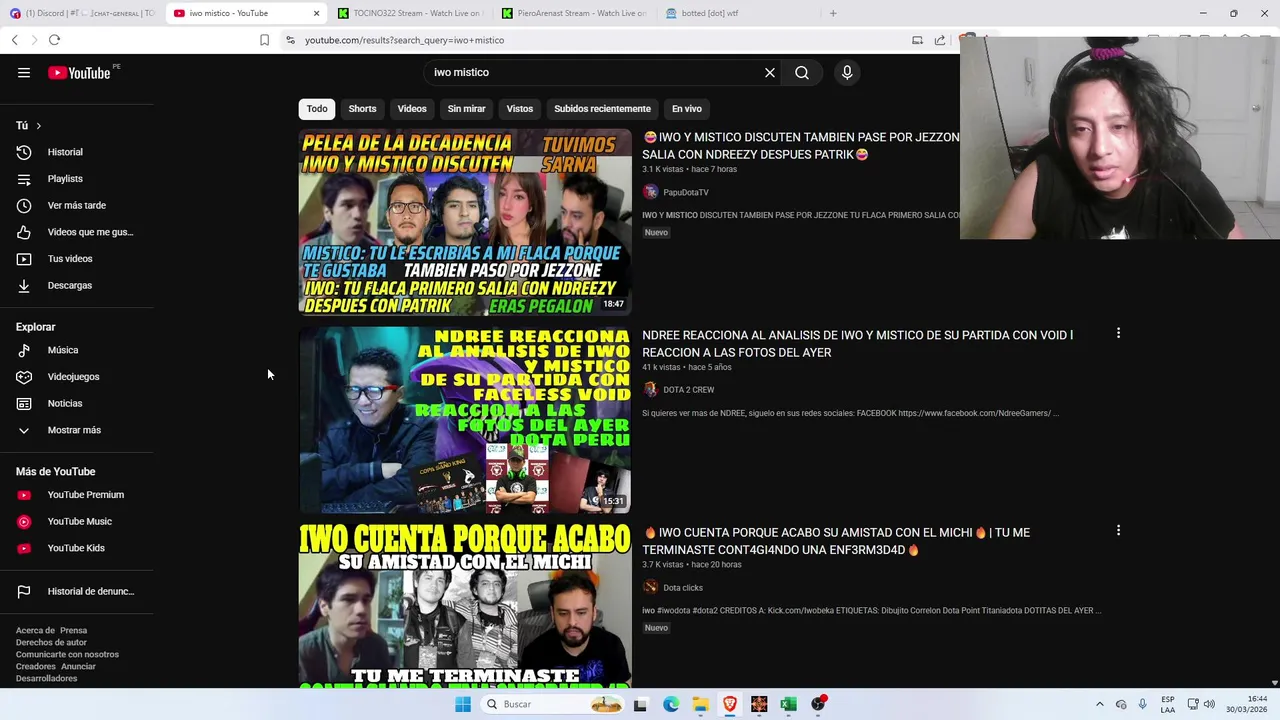
Task: Click DOTA 2 CREW channel avatar
Action: (x=650, y=390)
